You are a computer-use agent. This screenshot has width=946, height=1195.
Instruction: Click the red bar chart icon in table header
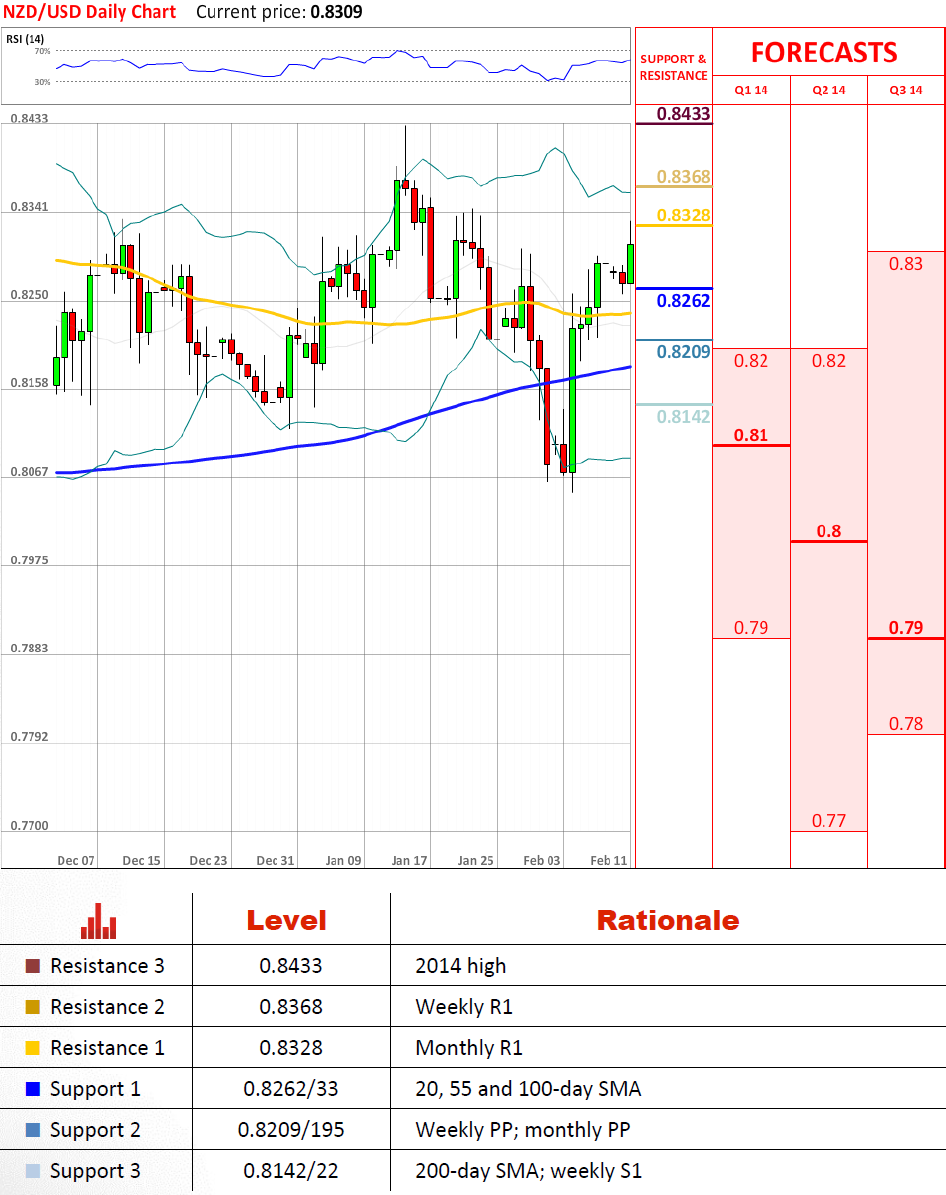point(99,921)
